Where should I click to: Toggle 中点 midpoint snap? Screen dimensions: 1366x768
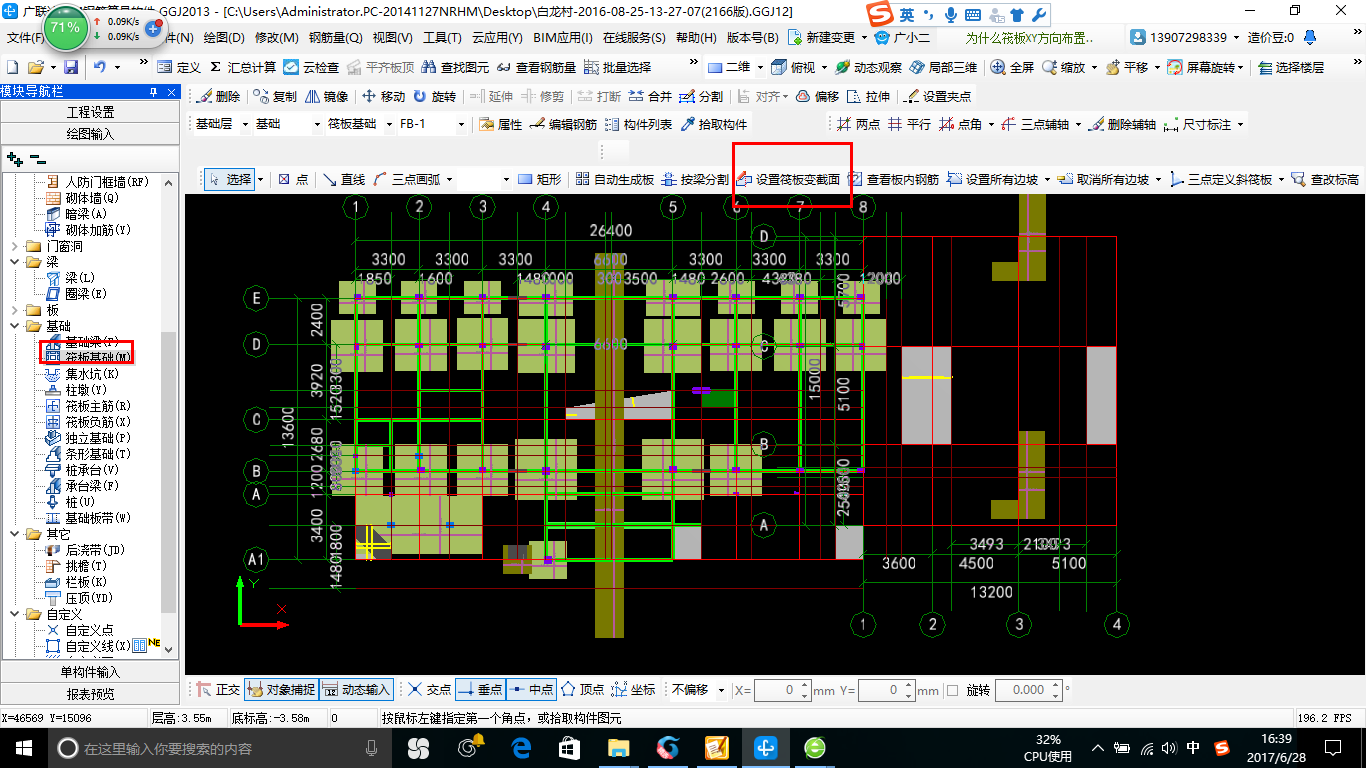click(531, 690)
